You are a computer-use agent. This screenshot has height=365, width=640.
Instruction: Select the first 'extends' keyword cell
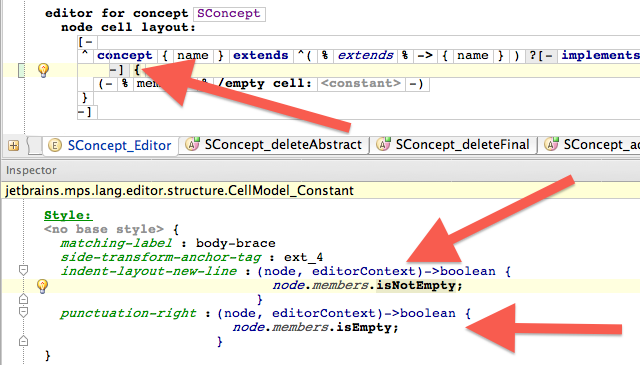tap(261, 56)
